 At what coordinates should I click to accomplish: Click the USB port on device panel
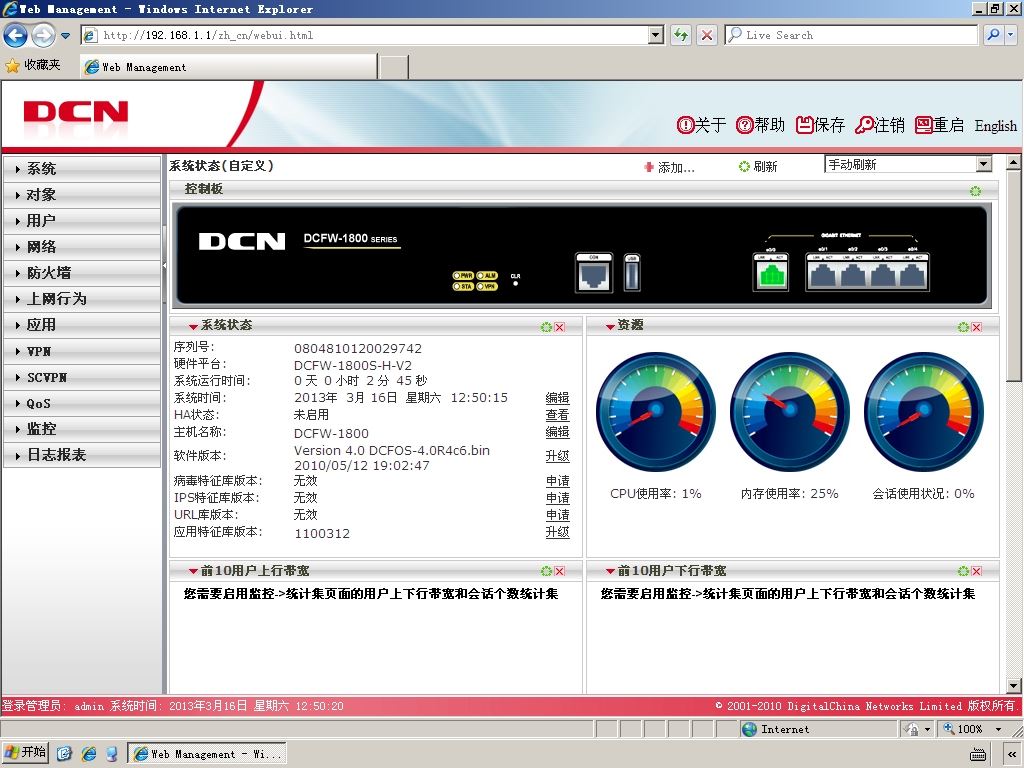coord(631,273)
